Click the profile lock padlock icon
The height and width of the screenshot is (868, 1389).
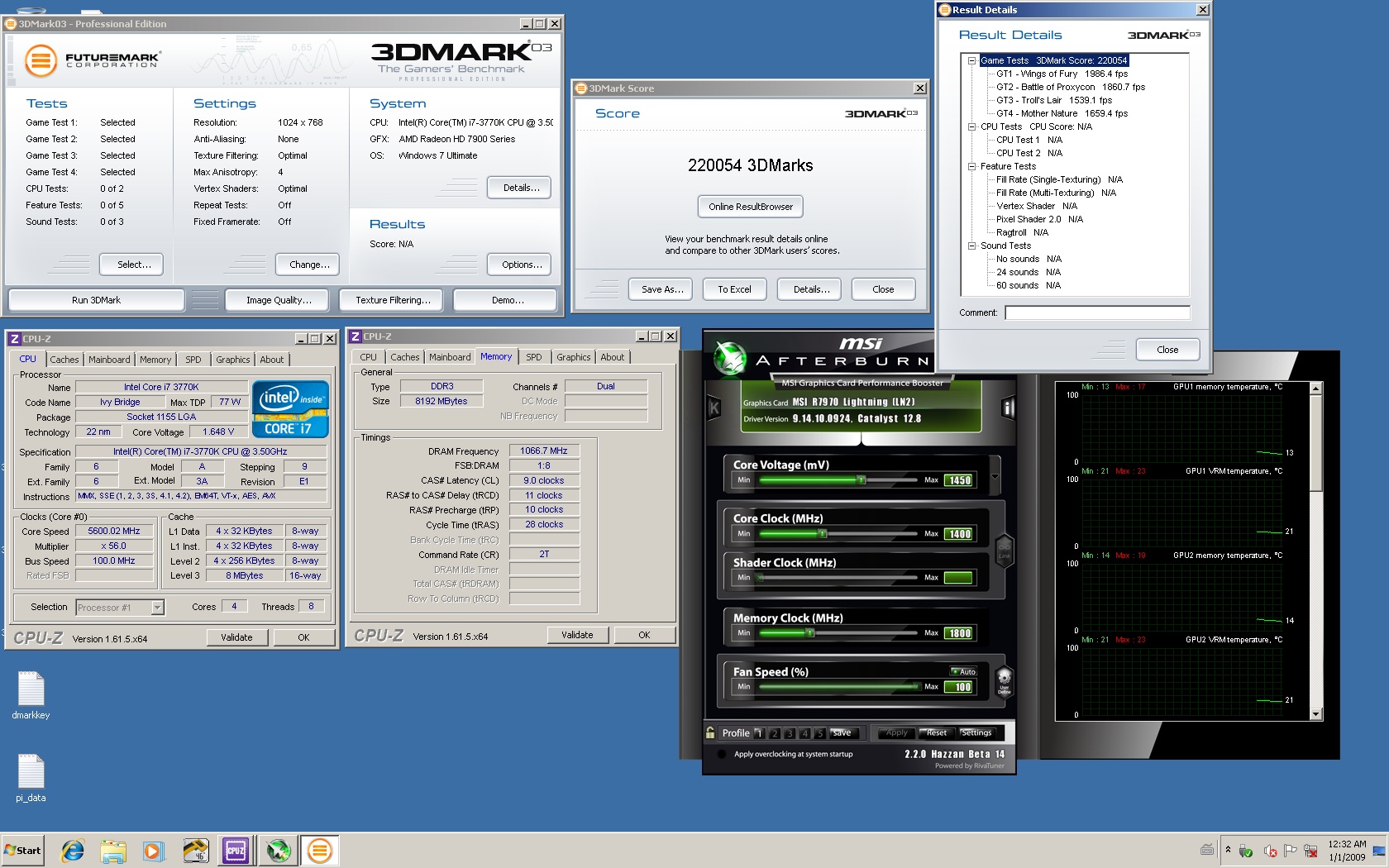pos(710,732)
